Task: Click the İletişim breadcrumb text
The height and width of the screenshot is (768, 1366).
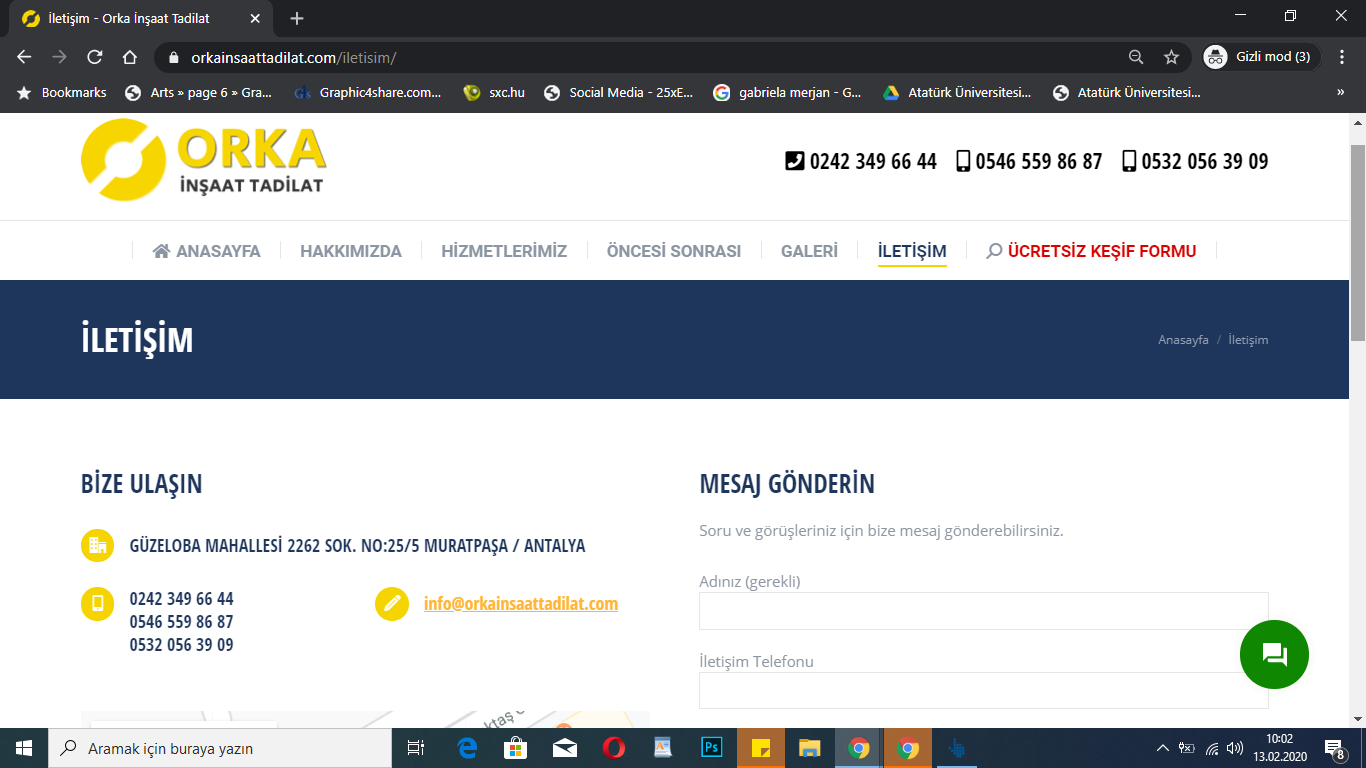Action: [x=1248, y=340]
